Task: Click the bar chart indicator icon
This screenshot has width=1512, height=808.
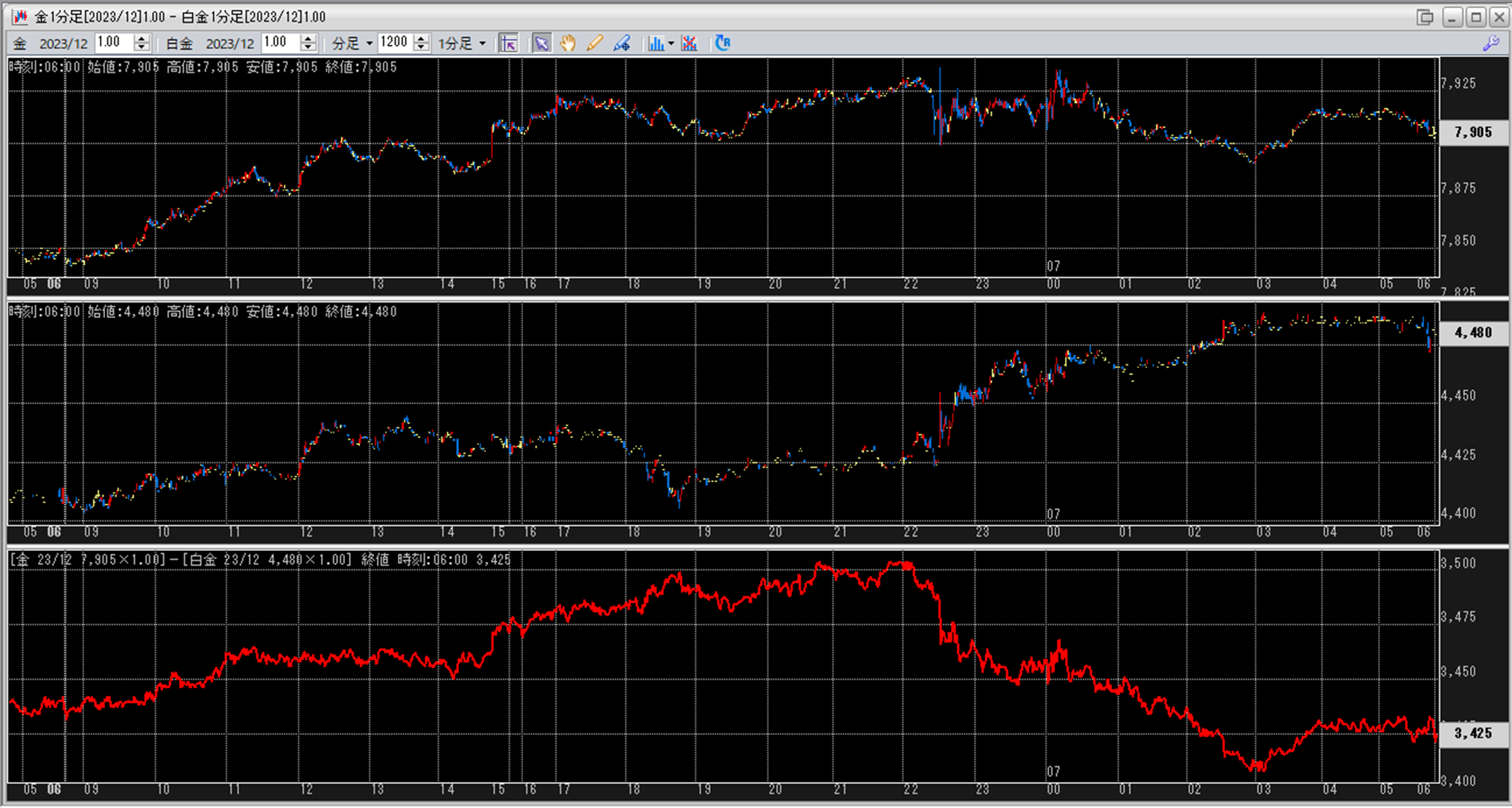Action: [x=655, y=43]
